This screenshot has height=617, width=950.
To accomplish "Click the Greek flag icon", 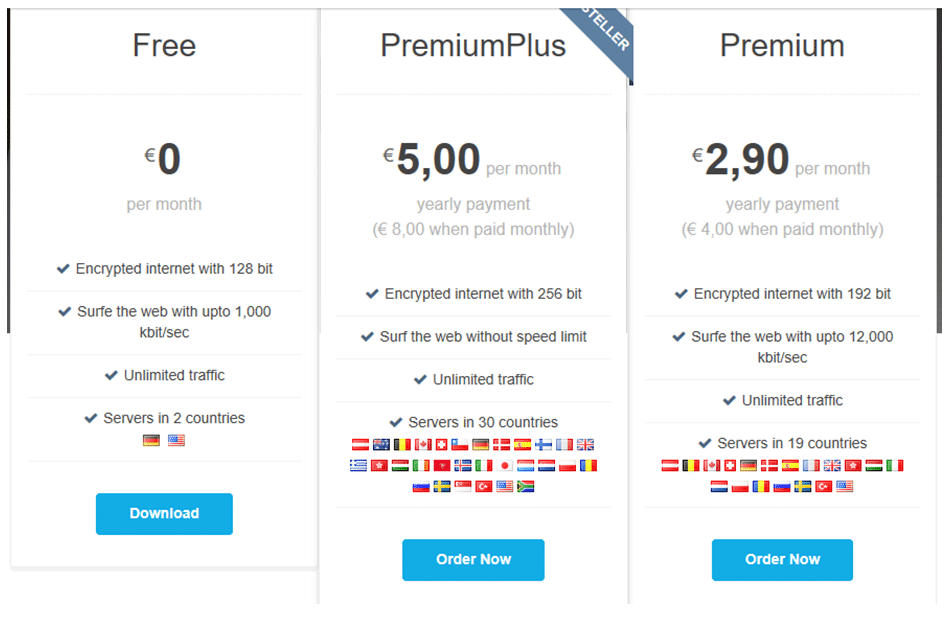I will (359, 465).
